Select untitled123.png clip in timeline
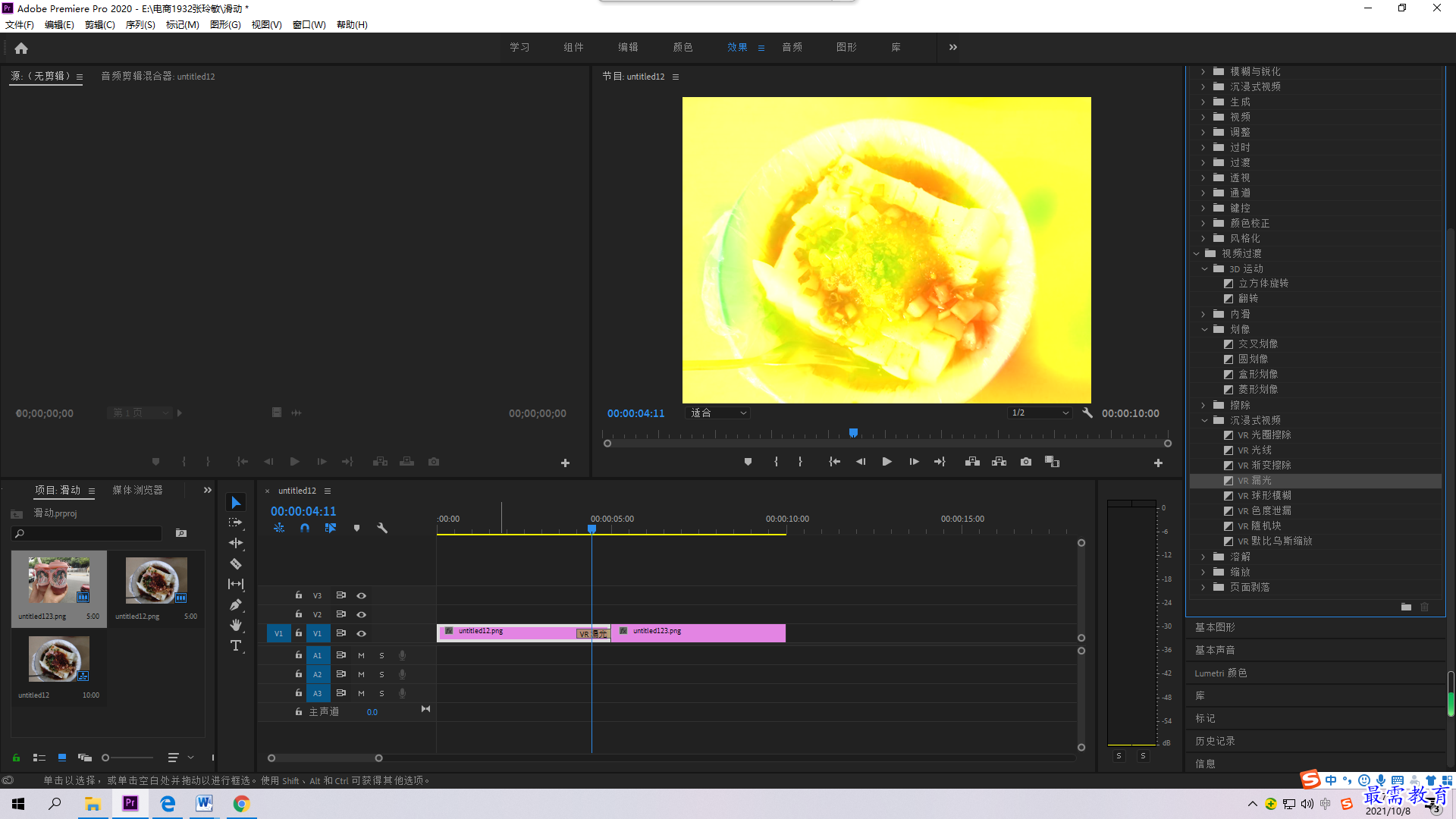The width and height of the screenshot is (1456, 819). 698,633
